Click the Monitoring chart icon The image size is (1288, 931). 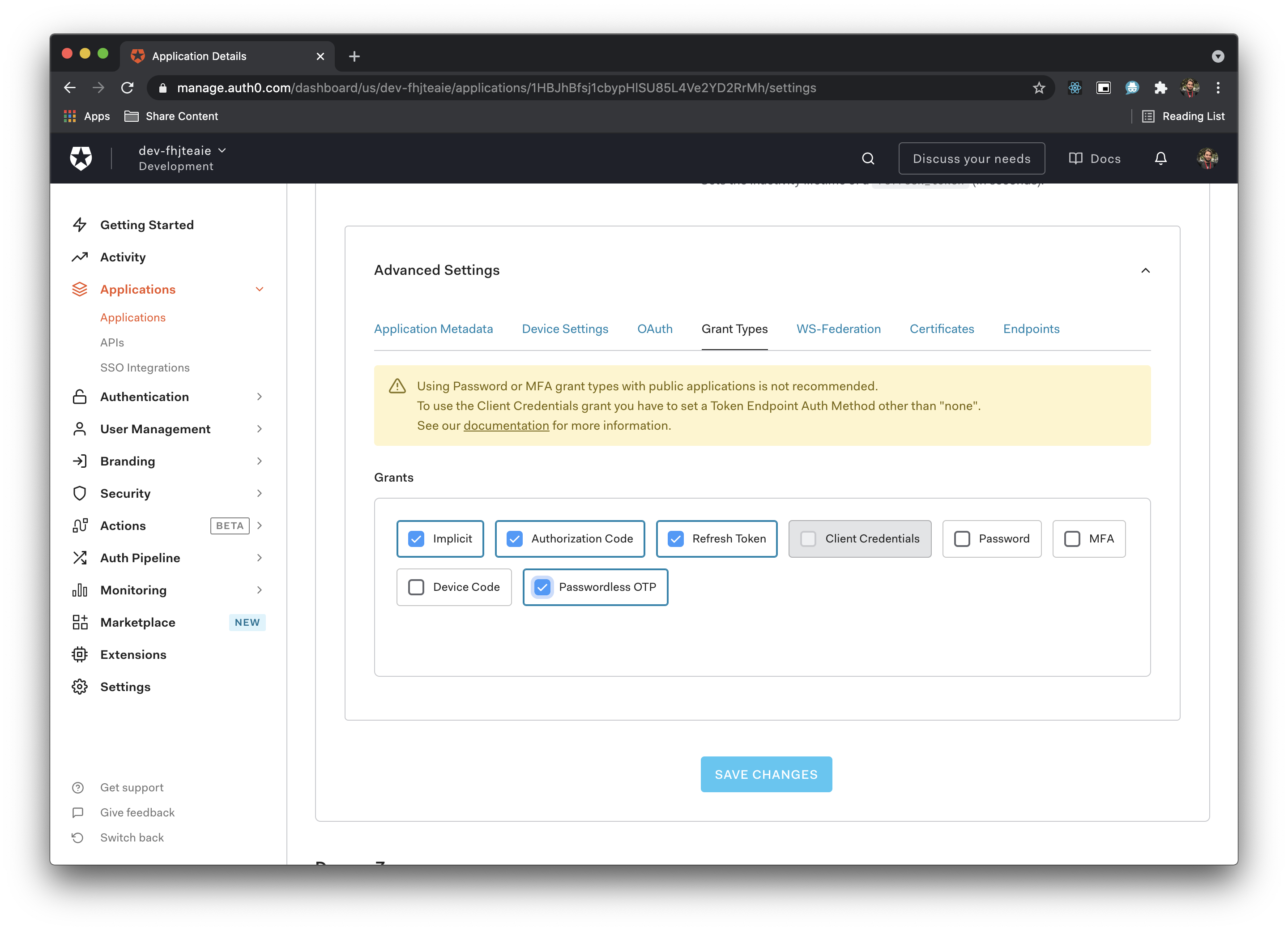coord(80,589)
